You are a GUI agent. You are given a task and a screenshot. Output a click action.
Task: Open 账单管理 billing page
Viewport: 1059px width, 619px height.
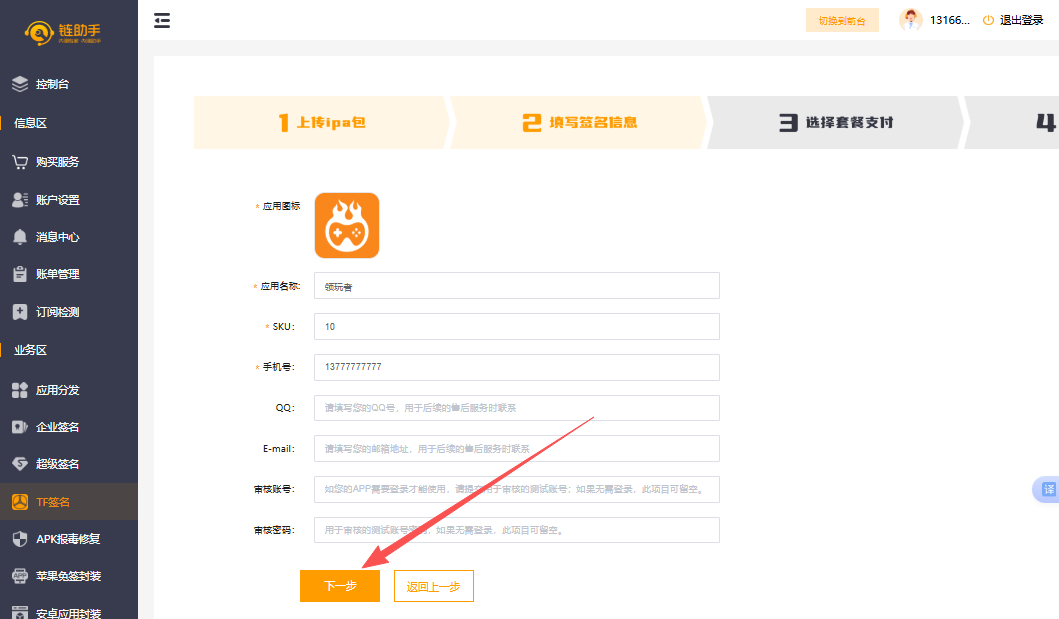click(x=57, y=274)
